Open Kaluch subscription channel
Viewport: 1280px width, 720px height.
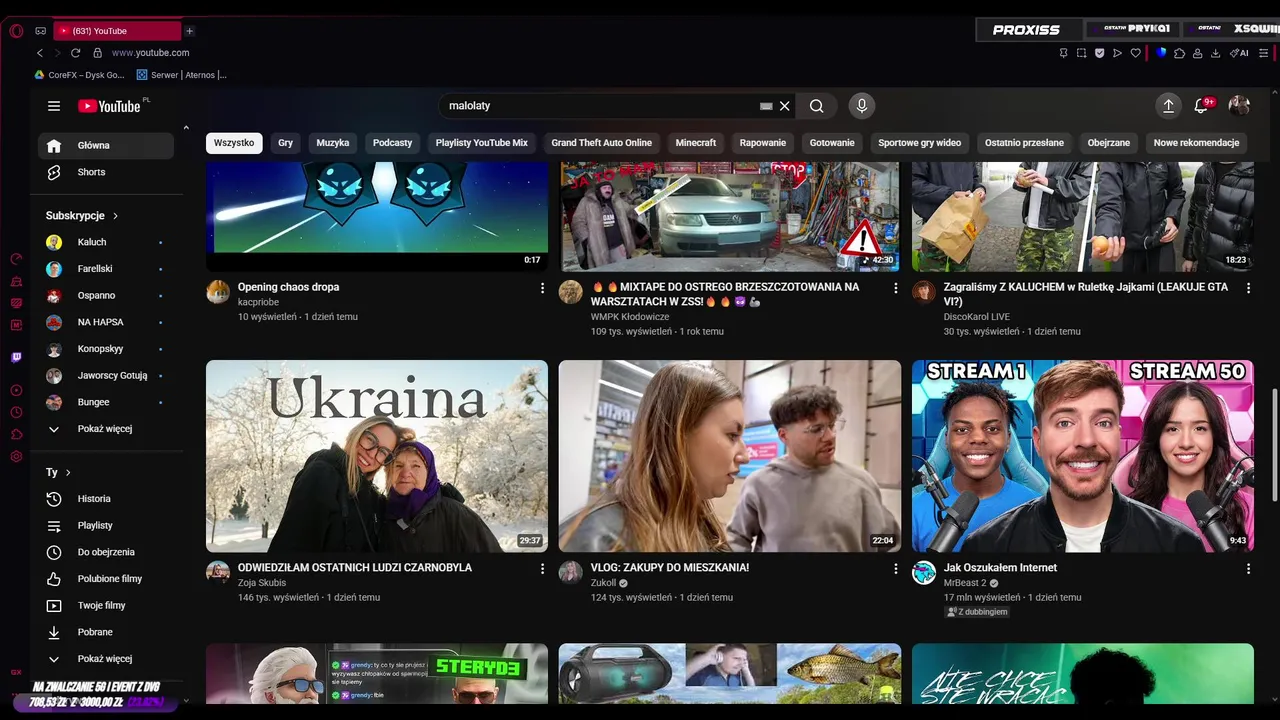click(x=106, y=242)
